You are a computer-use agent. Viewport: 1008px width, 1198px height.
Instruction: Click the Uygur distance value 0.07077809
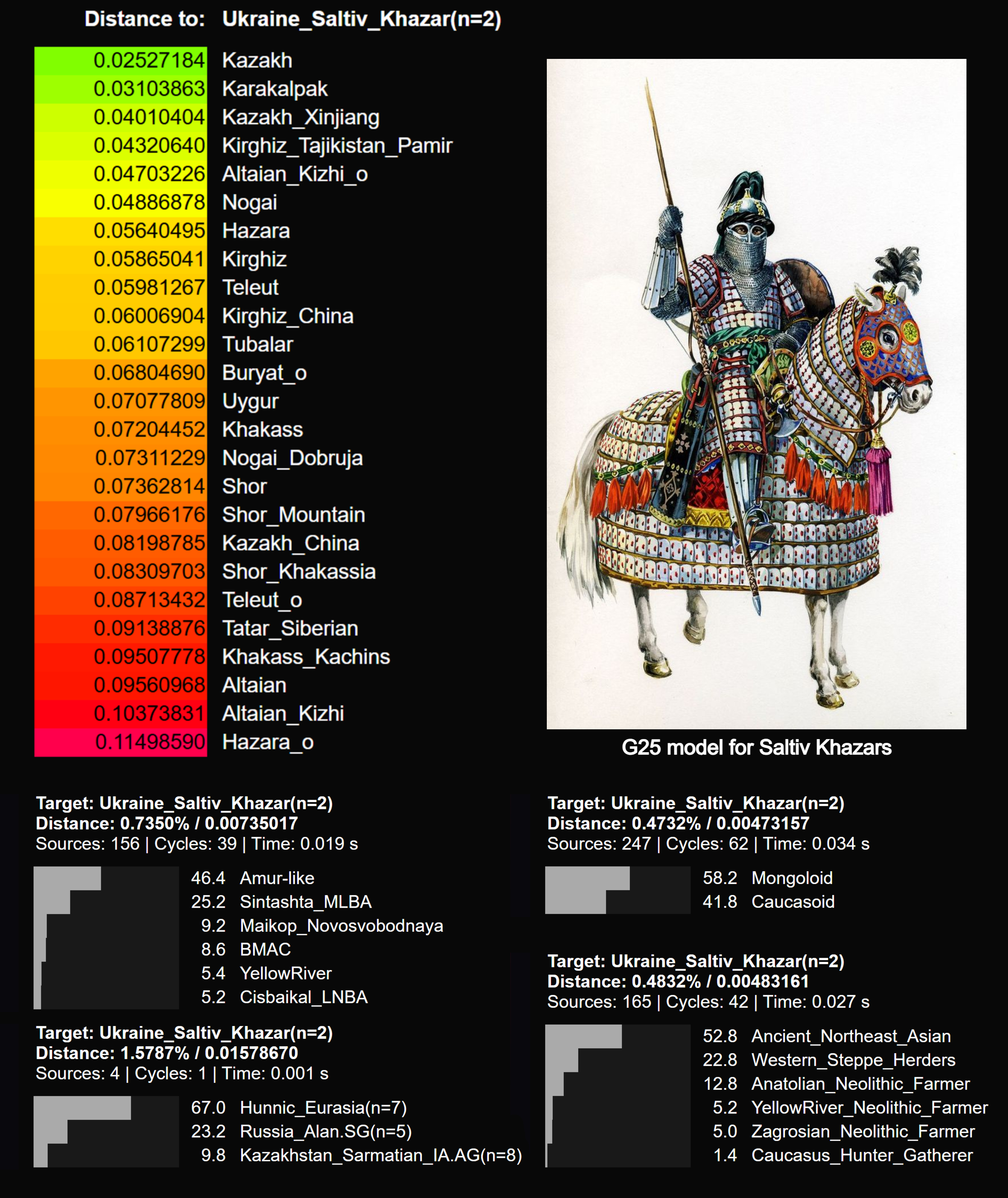point(148,401)
